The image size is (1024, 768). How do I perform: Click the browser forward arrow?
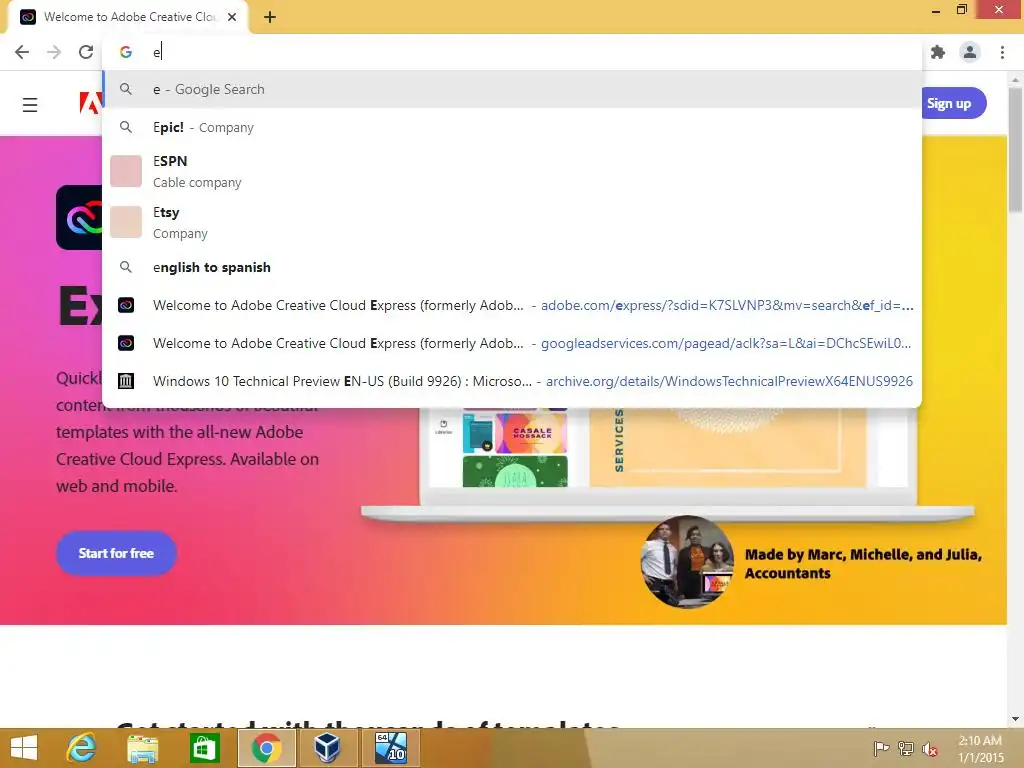point(54,52)
